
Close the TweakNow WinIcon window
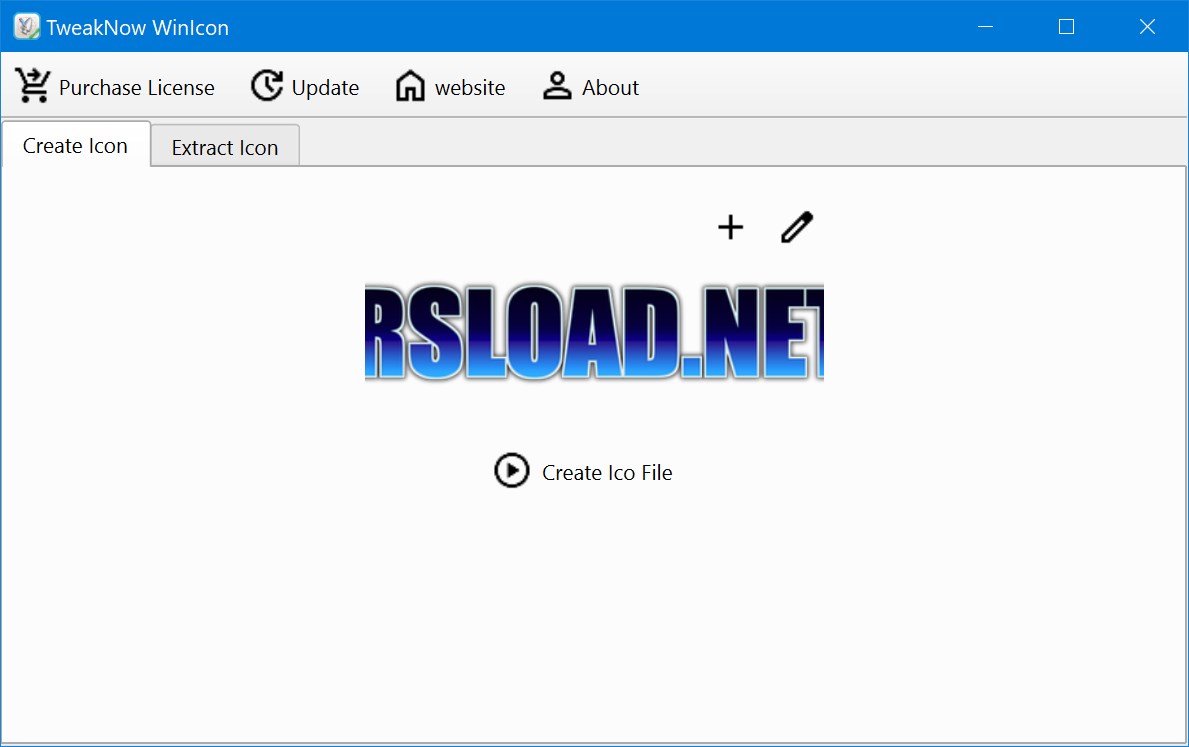[x=1147, y=27]
